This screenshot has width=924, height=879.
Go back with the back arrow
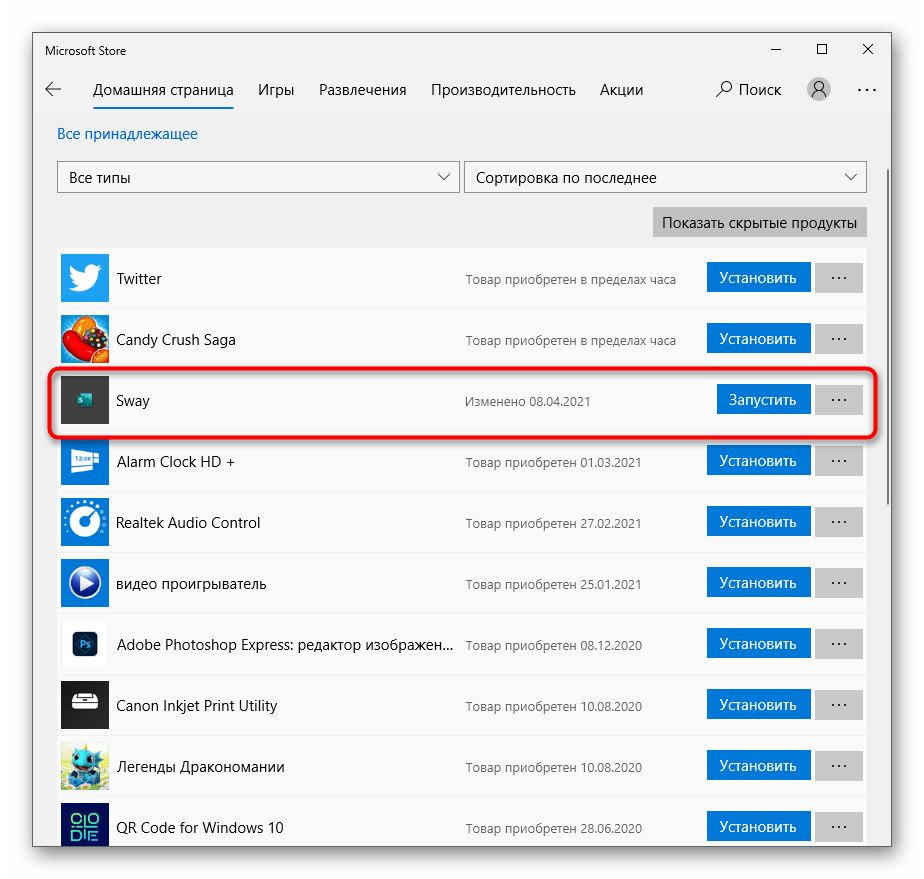pos(53,90)
